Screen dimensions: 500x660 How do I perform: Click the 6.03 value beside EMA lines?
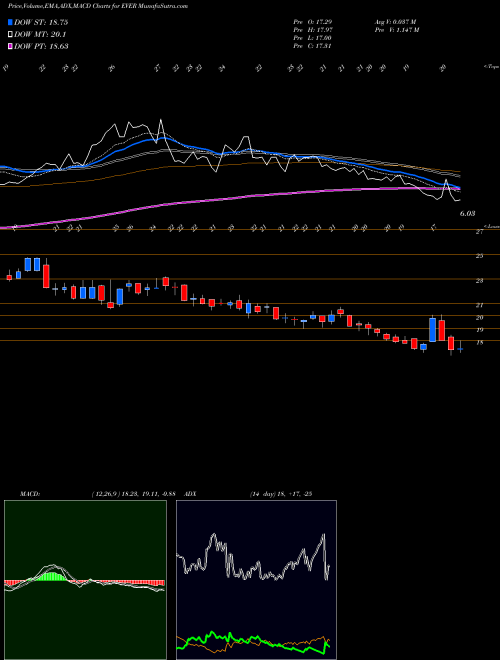click(x=467, y=214)
